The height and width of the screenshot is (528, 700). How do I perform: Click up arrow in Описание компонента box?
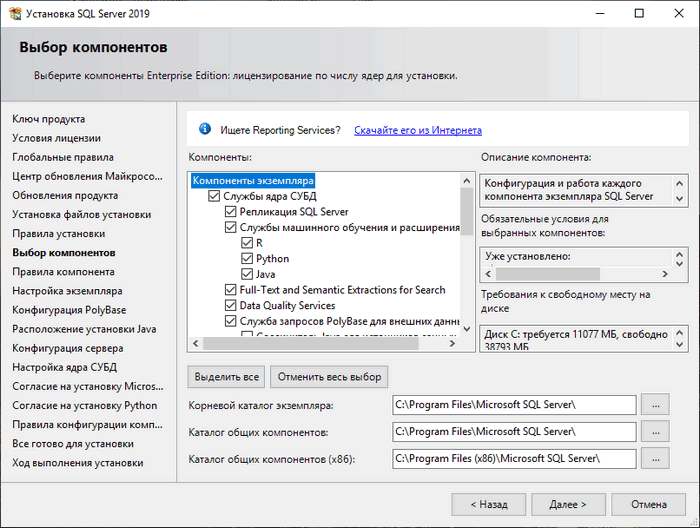pos(679,183)
